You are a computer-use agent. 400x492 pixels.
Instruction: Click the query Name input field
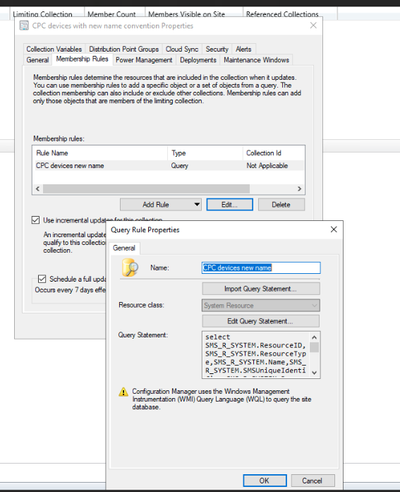[261, 268]
